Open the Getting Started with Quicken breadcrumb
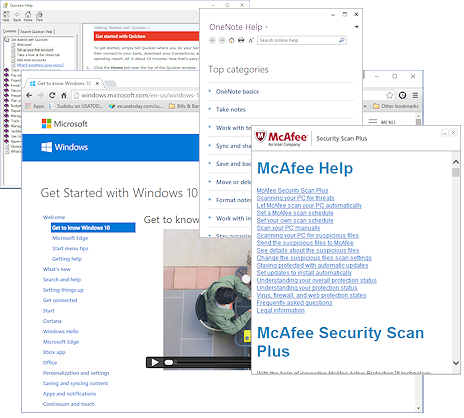The image size is (464, 418). click(x=122, y=28)
